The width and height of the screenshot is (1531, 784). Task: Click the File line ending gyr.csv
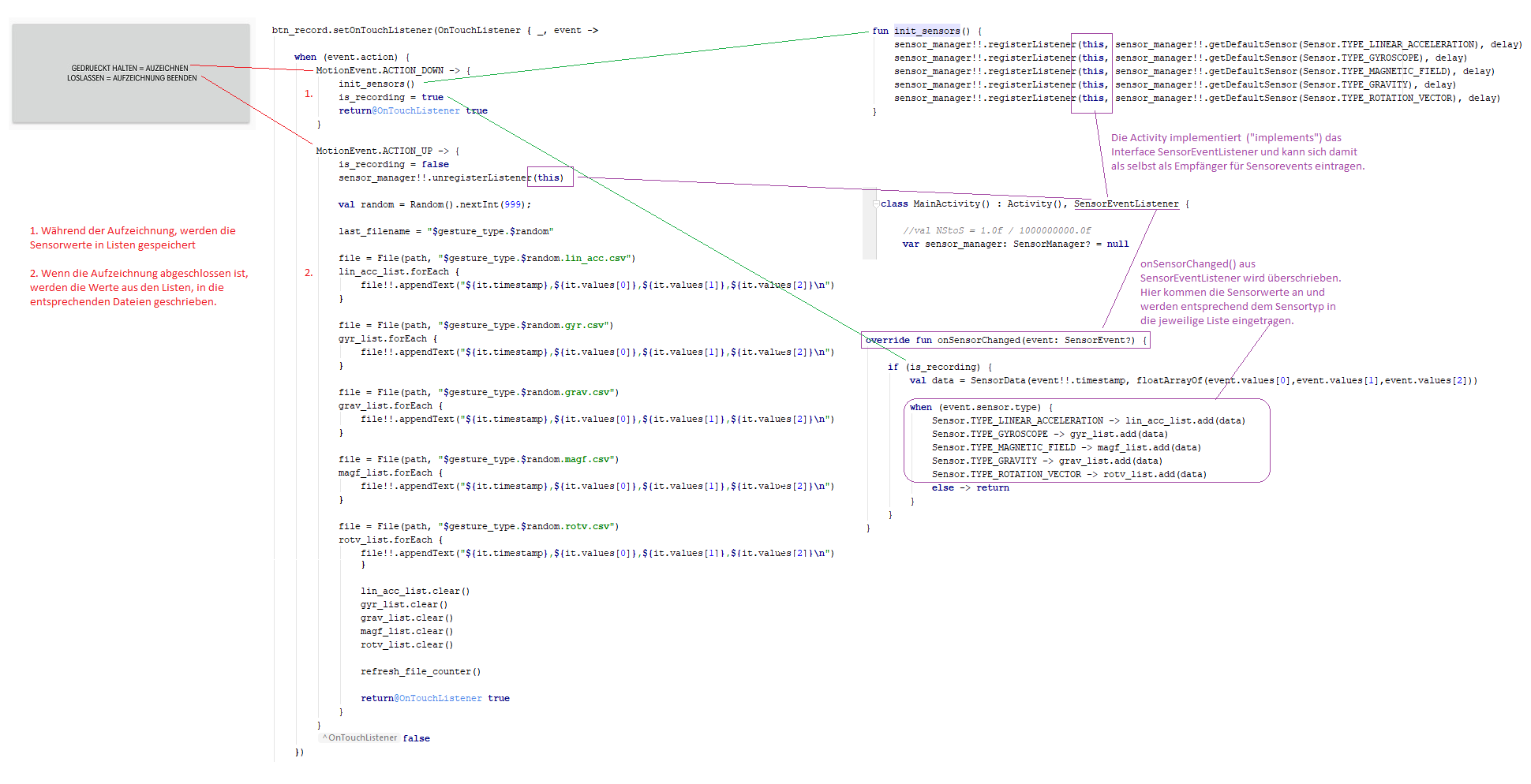(x=476, y=326)
